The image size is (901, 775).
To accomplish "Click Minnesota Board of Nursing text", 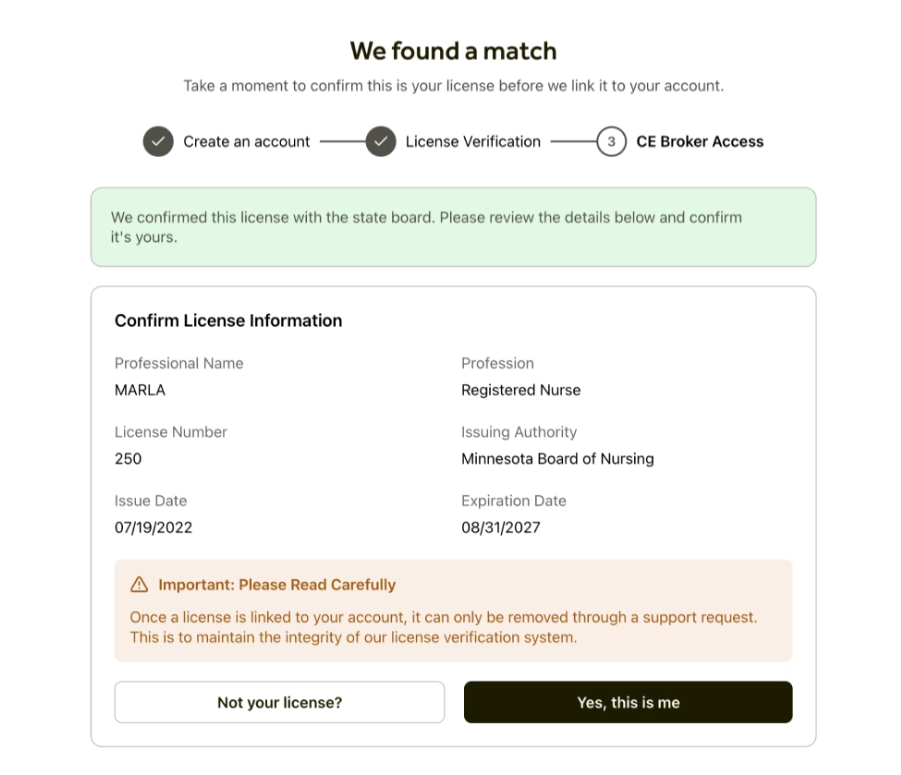I will coord(557,459).
